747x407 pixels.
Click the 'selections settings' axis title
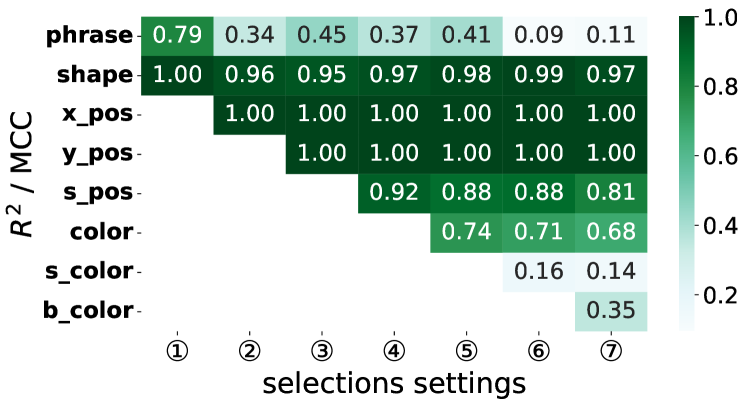393,384
